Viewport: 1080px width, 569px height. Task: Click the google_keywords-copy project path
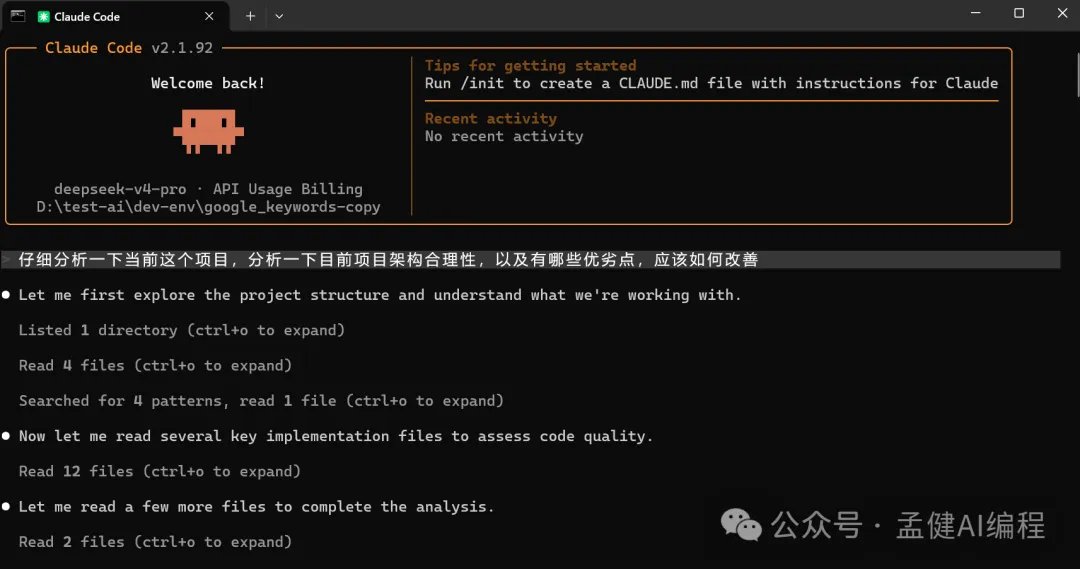tap(208, 207)
